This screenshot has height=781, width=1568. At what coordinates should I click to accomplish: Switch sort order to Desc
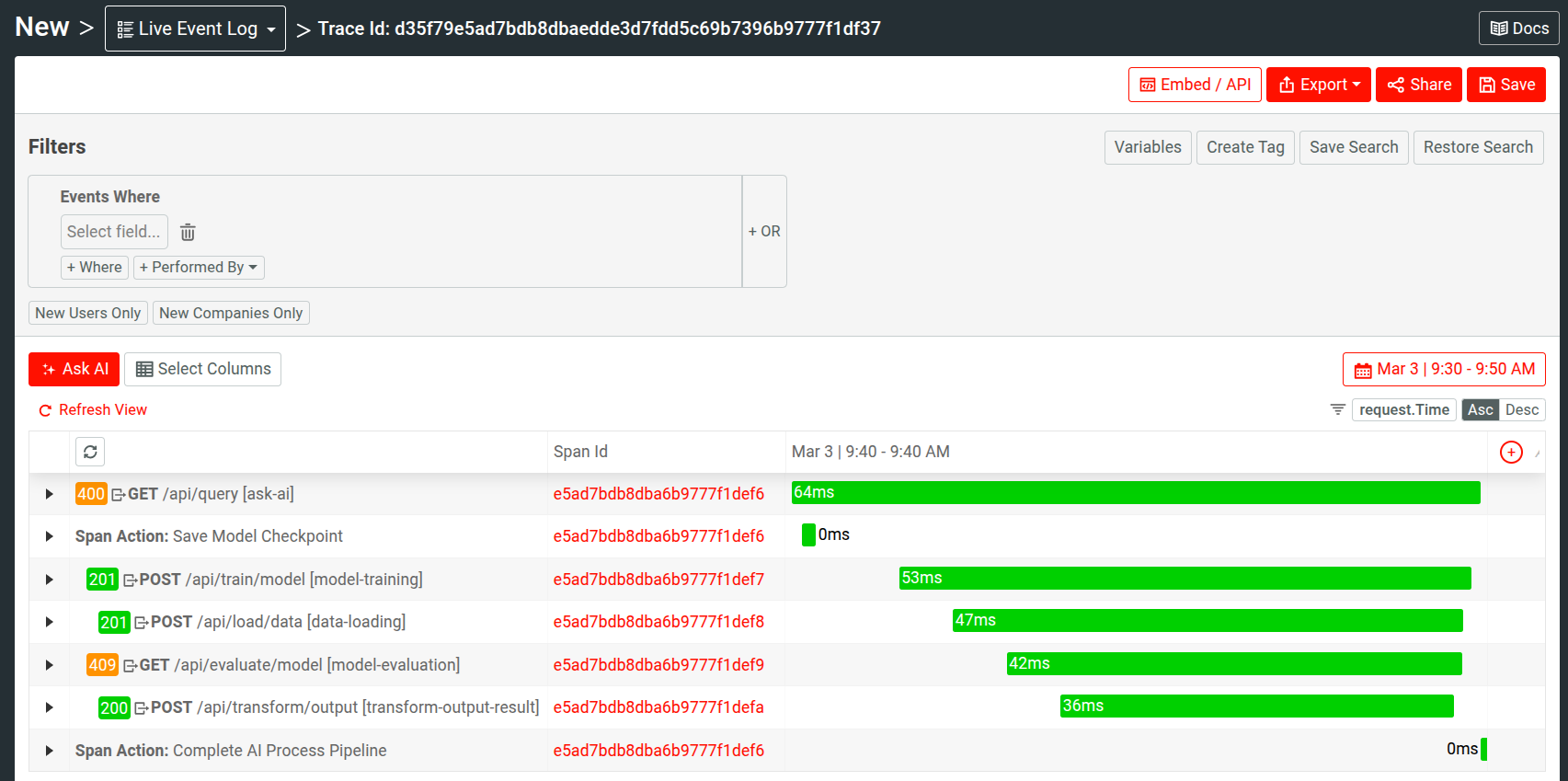(x=1521, y=410)
